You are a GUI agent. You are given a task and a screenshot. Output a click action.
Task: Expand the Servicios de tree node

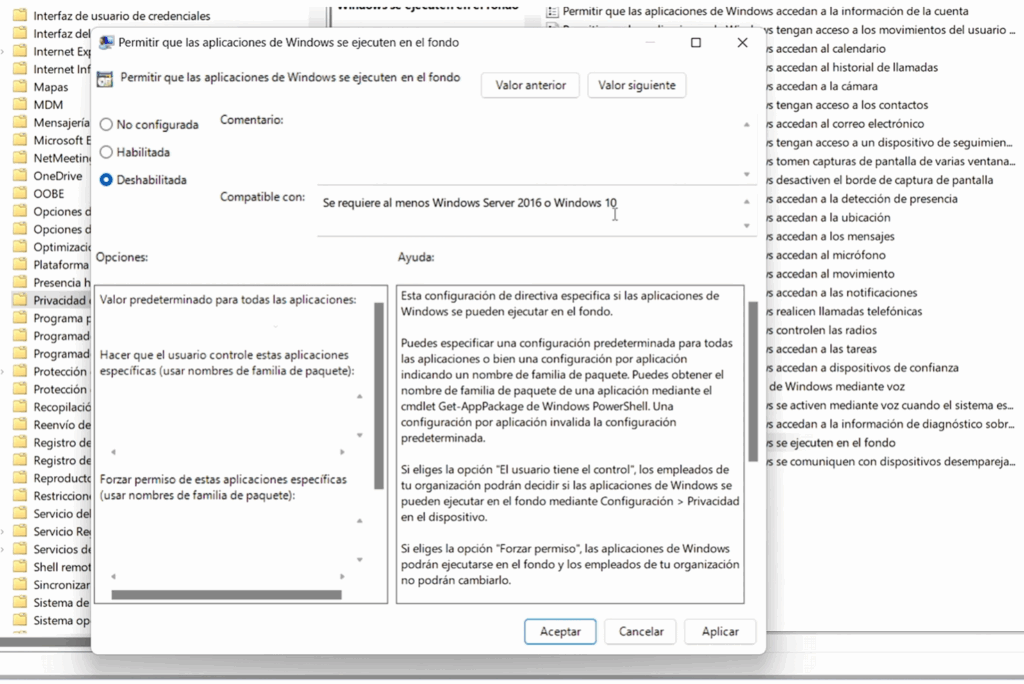3,549
